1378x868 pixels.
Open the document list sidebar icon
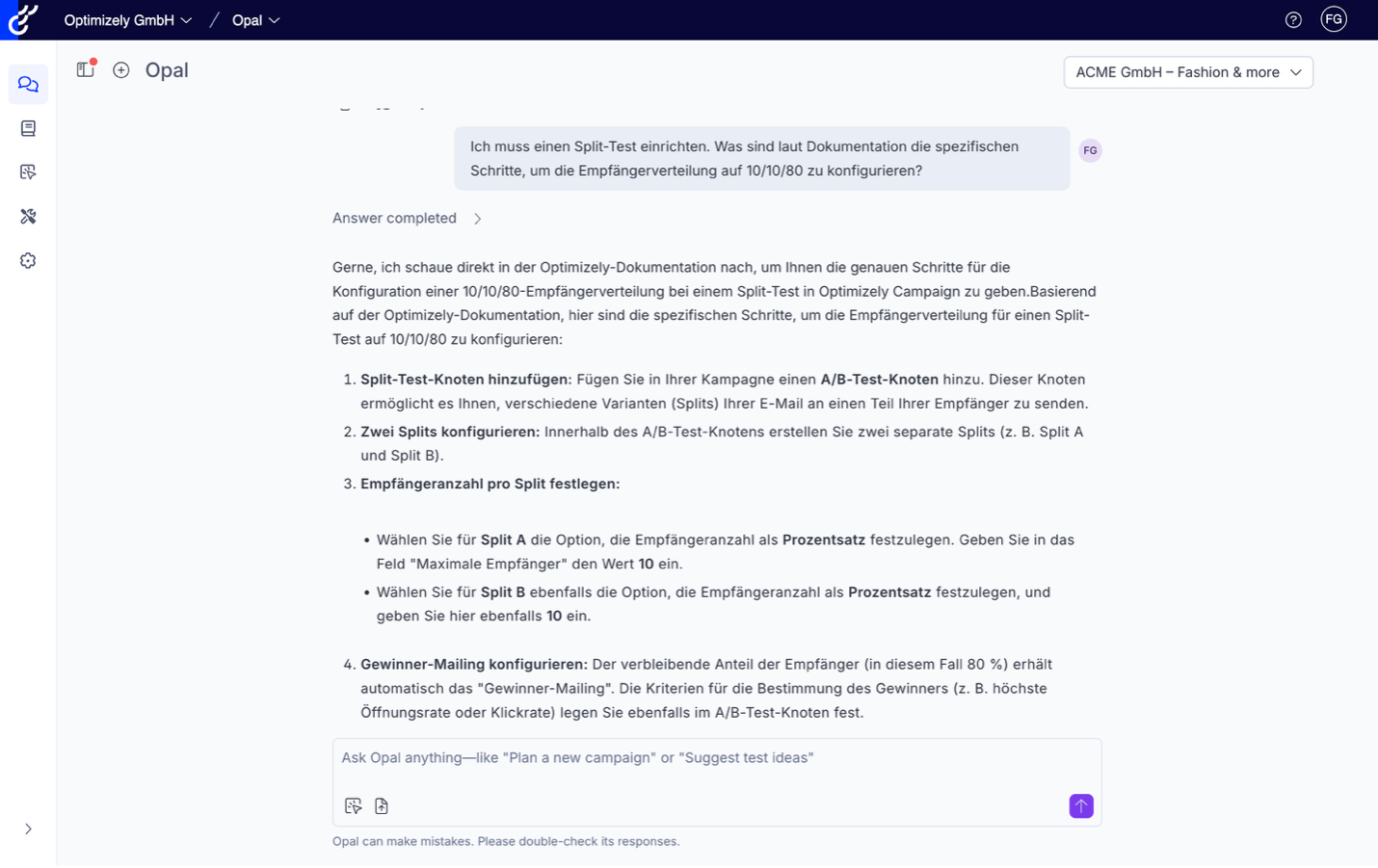click(x=28, y=128)
